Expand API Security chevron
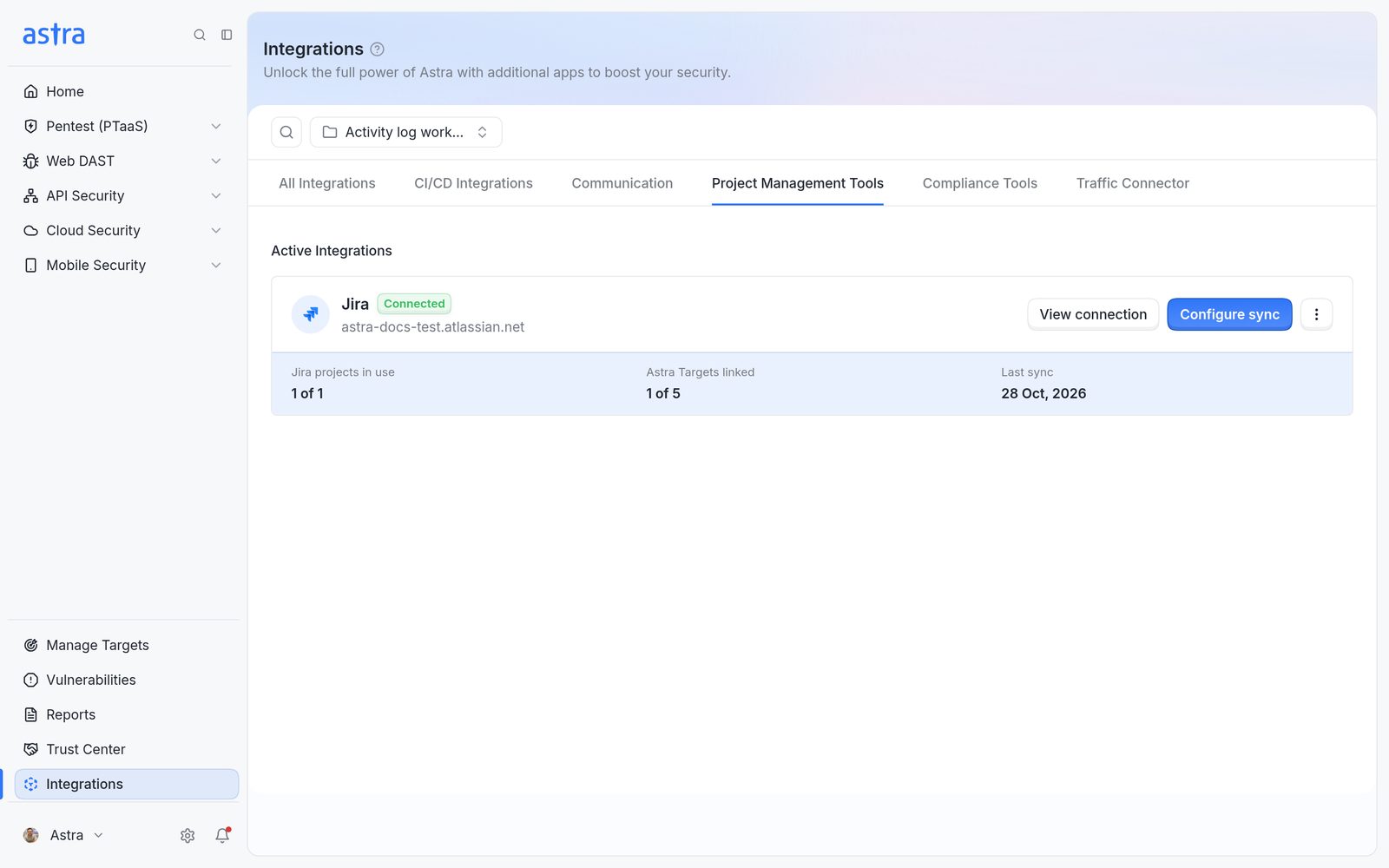1389x868 pixels. [x=216, y=196]
